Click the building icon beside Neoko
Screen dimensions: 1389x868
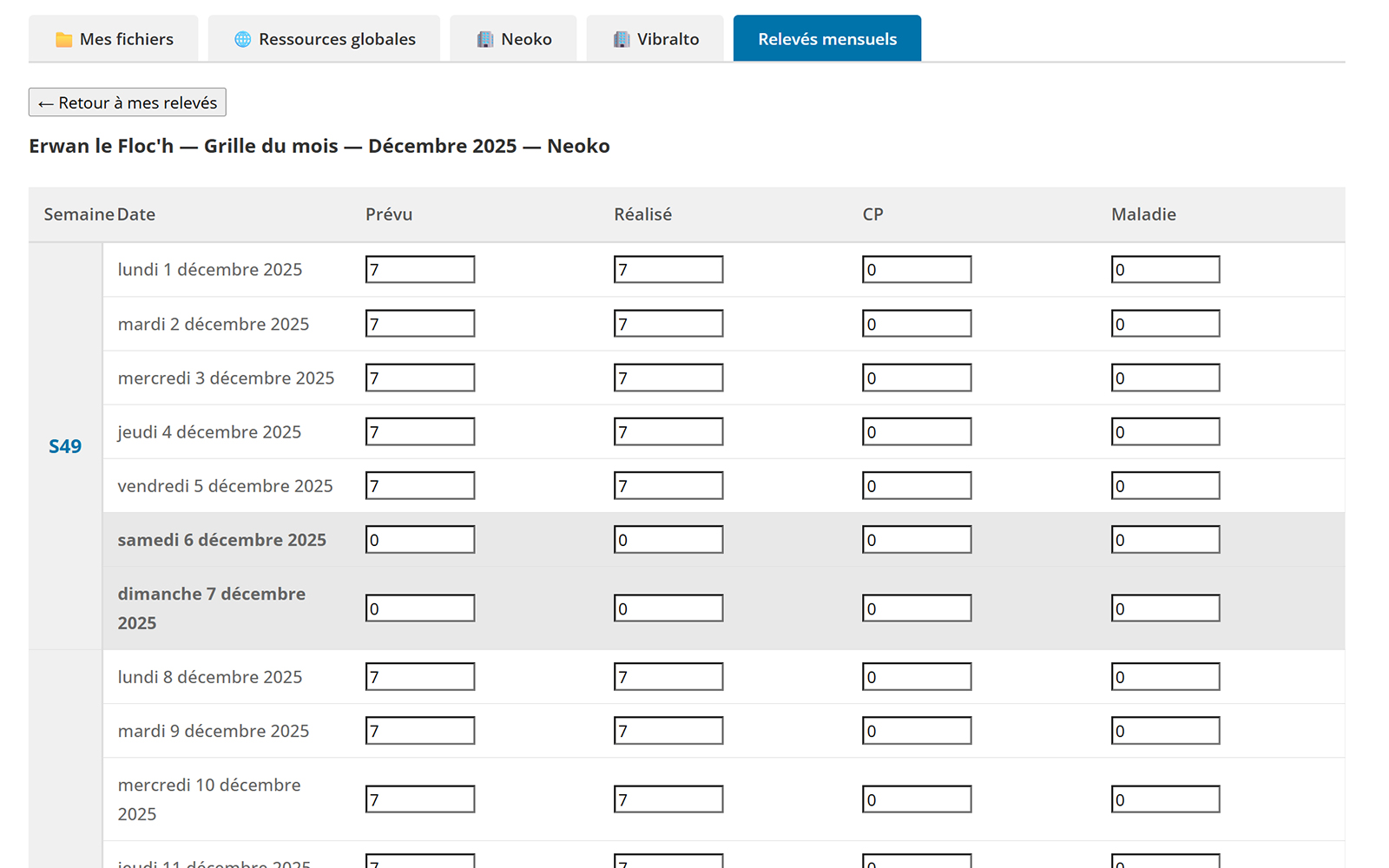[x=485, y=39]
